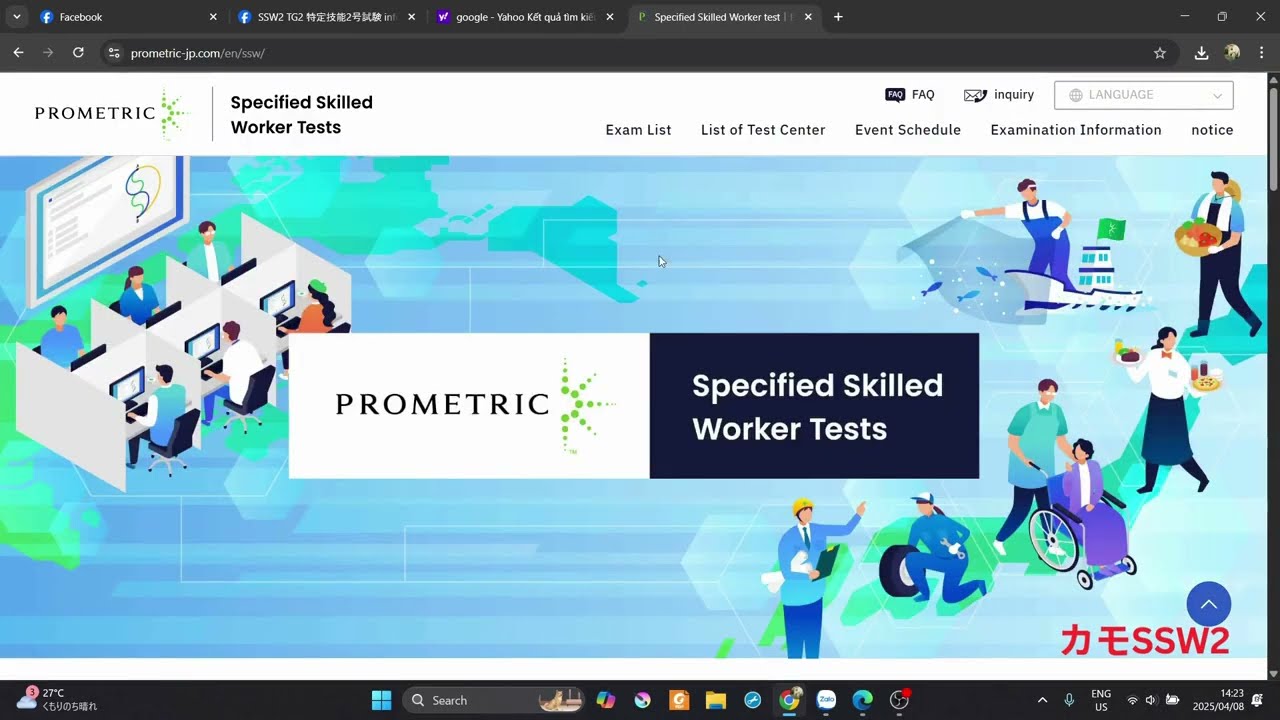Open the Exam List menu
Image resolution: width=1280 pixels, height=720 pixels.
tap(638, 130)
